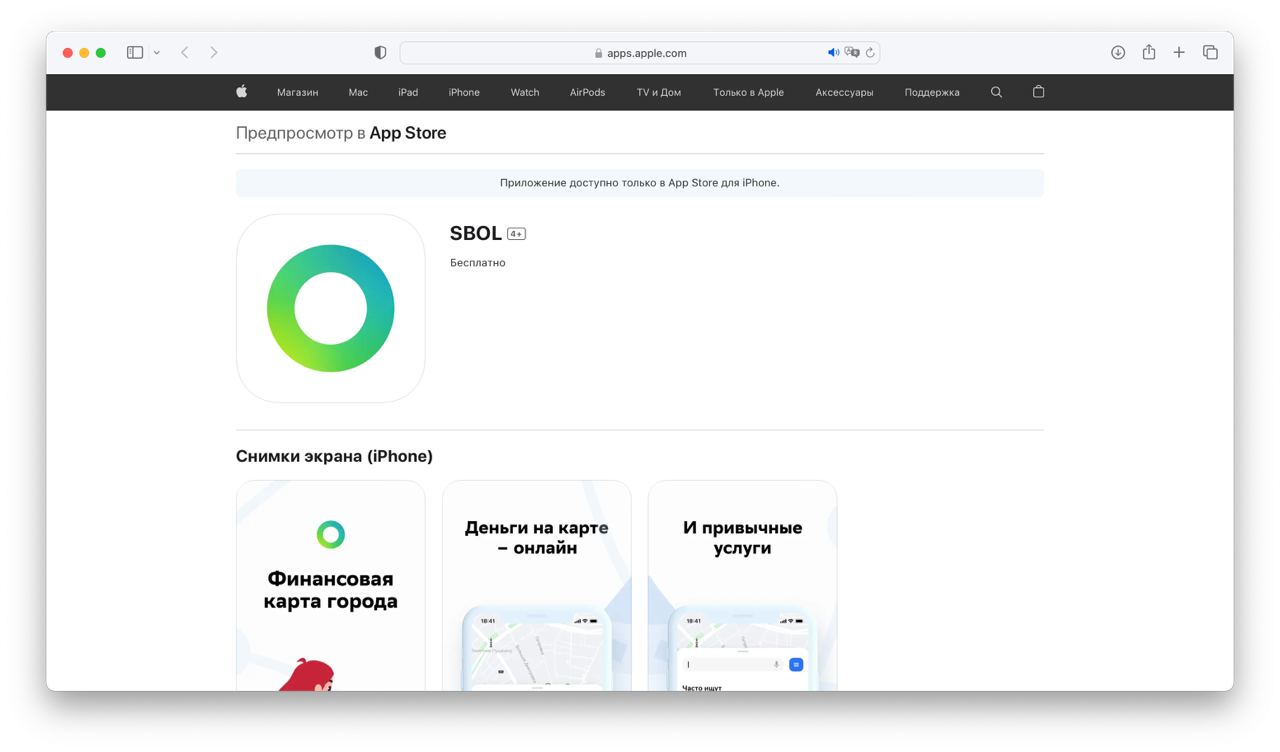
Task: Click the apps.apple.com address field
Action: pos(640,53)
